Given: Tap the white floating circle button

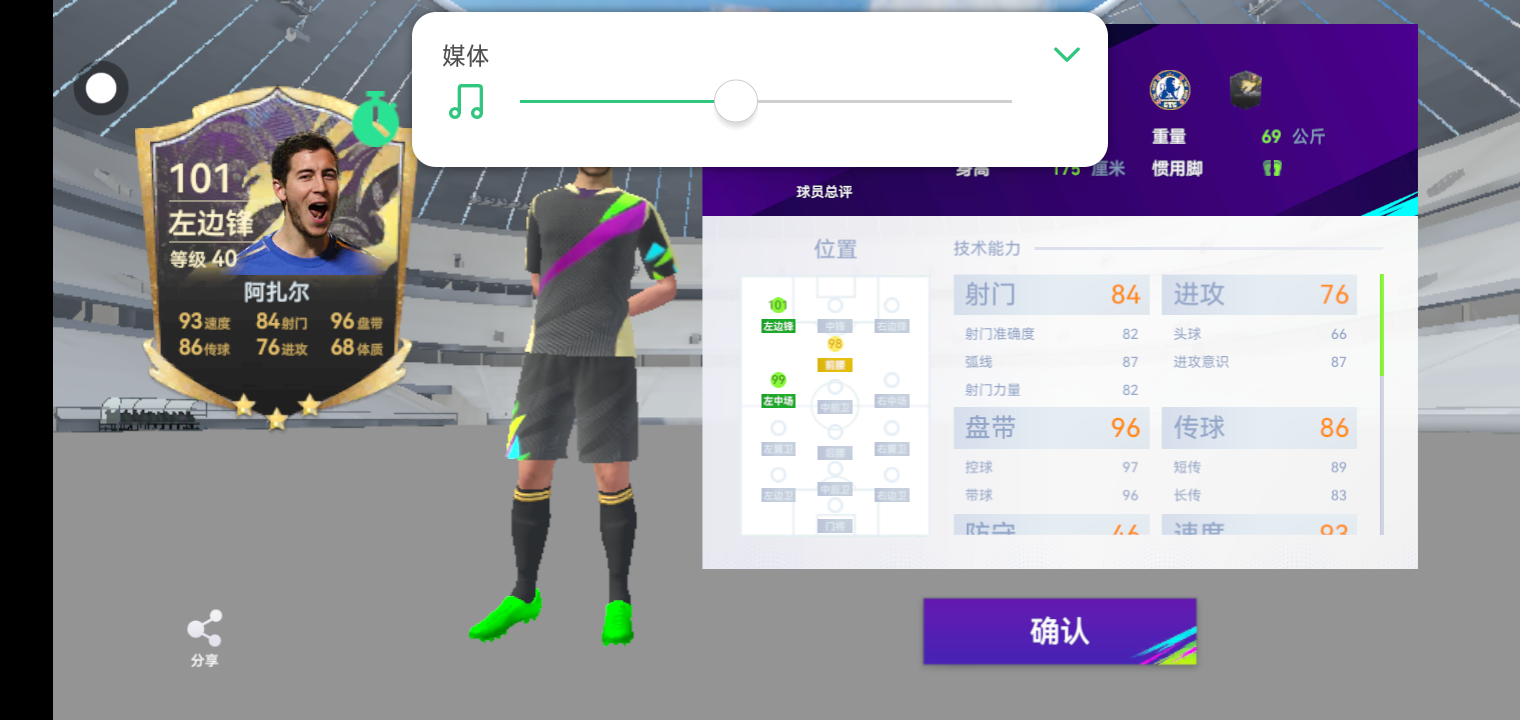Looking at the screenshot, I should tap(101, 89).
